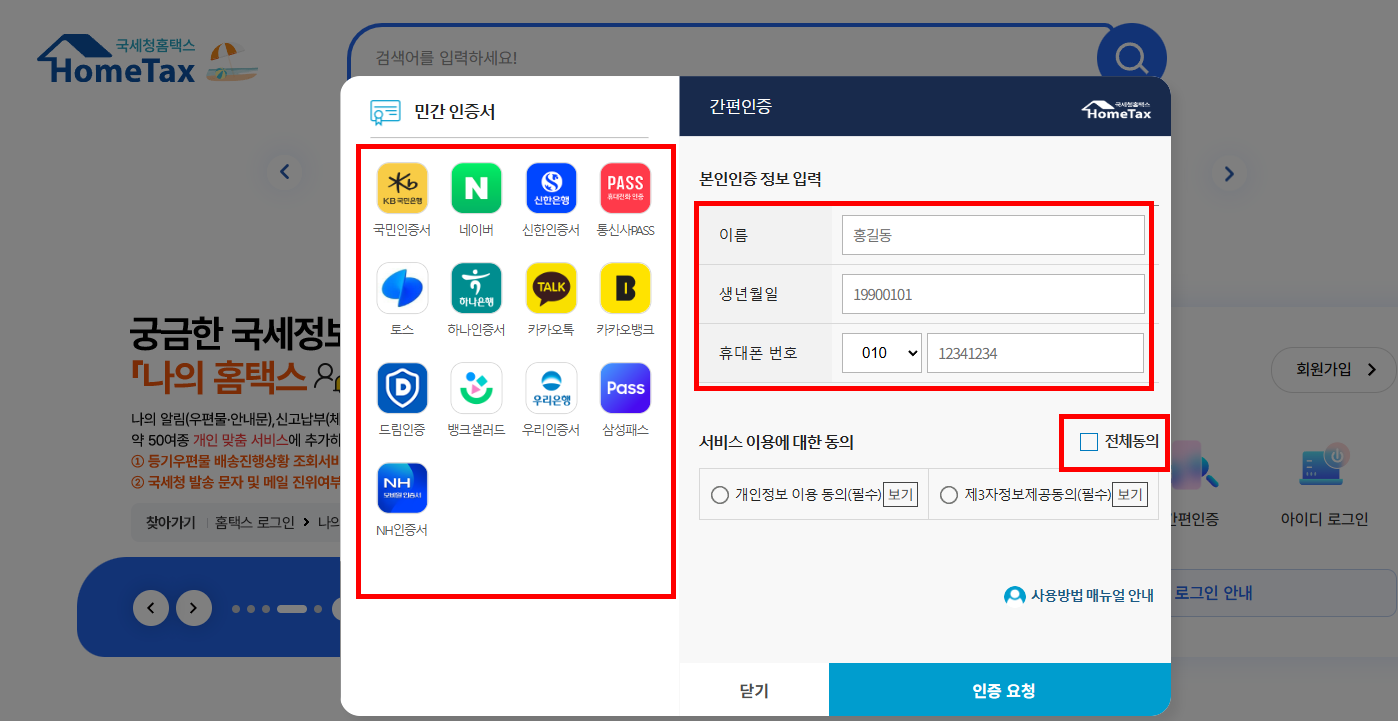Viewport: 1398px width, 721px height.
Task: Click the 민간 인증서 certificate icon
Action: 385,111
